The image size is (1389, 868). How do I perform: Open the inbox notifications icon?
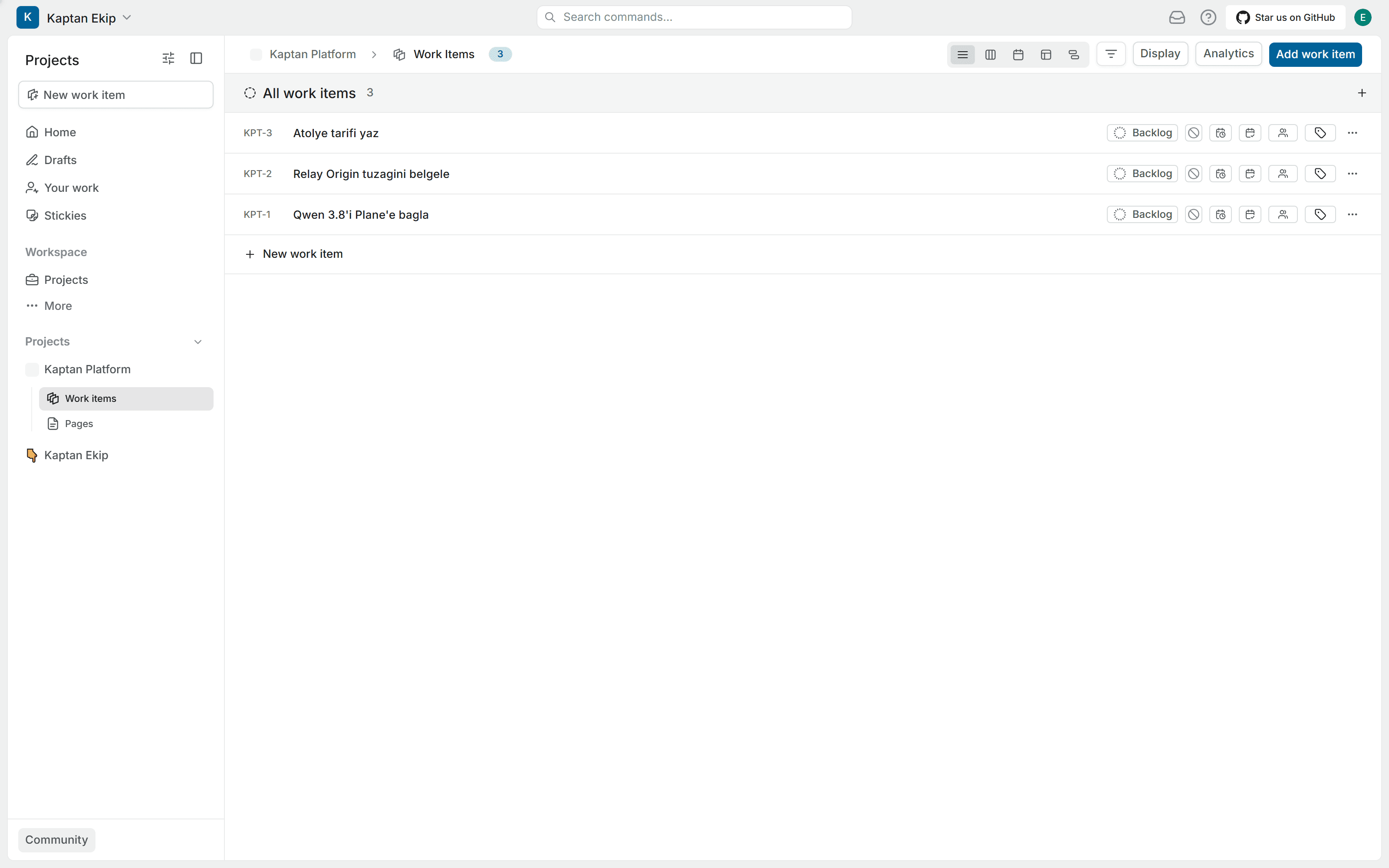(1177, 17)
